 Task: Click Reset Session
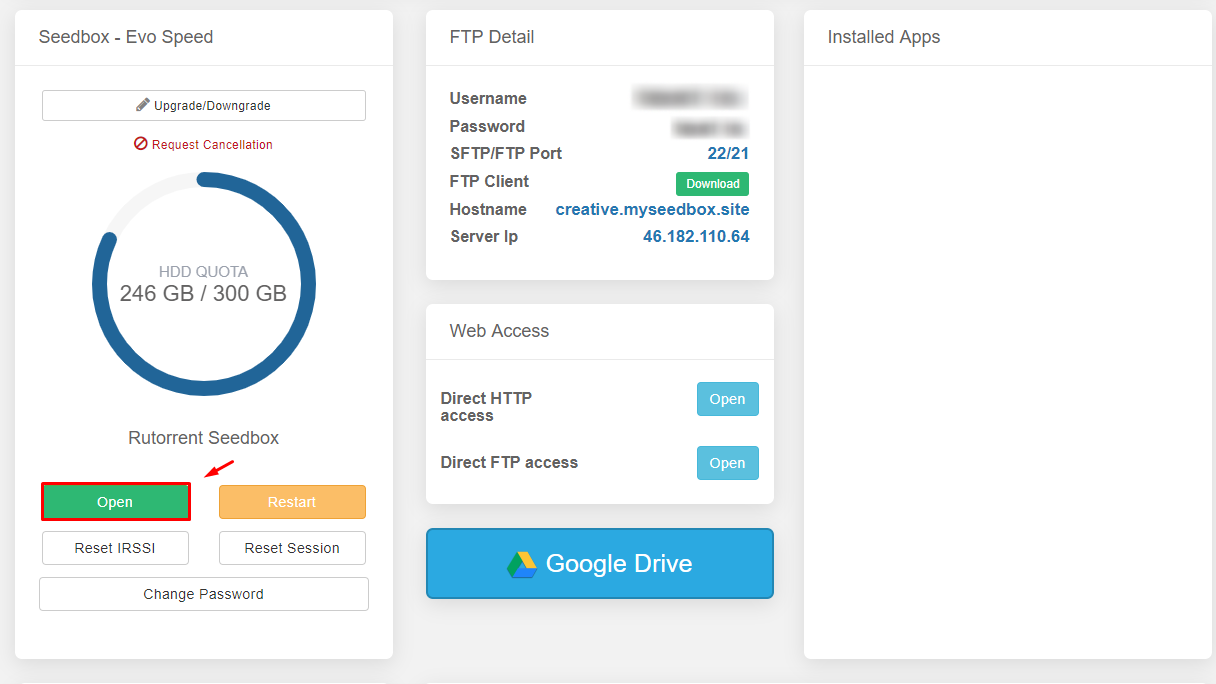(x=292, y=548)
